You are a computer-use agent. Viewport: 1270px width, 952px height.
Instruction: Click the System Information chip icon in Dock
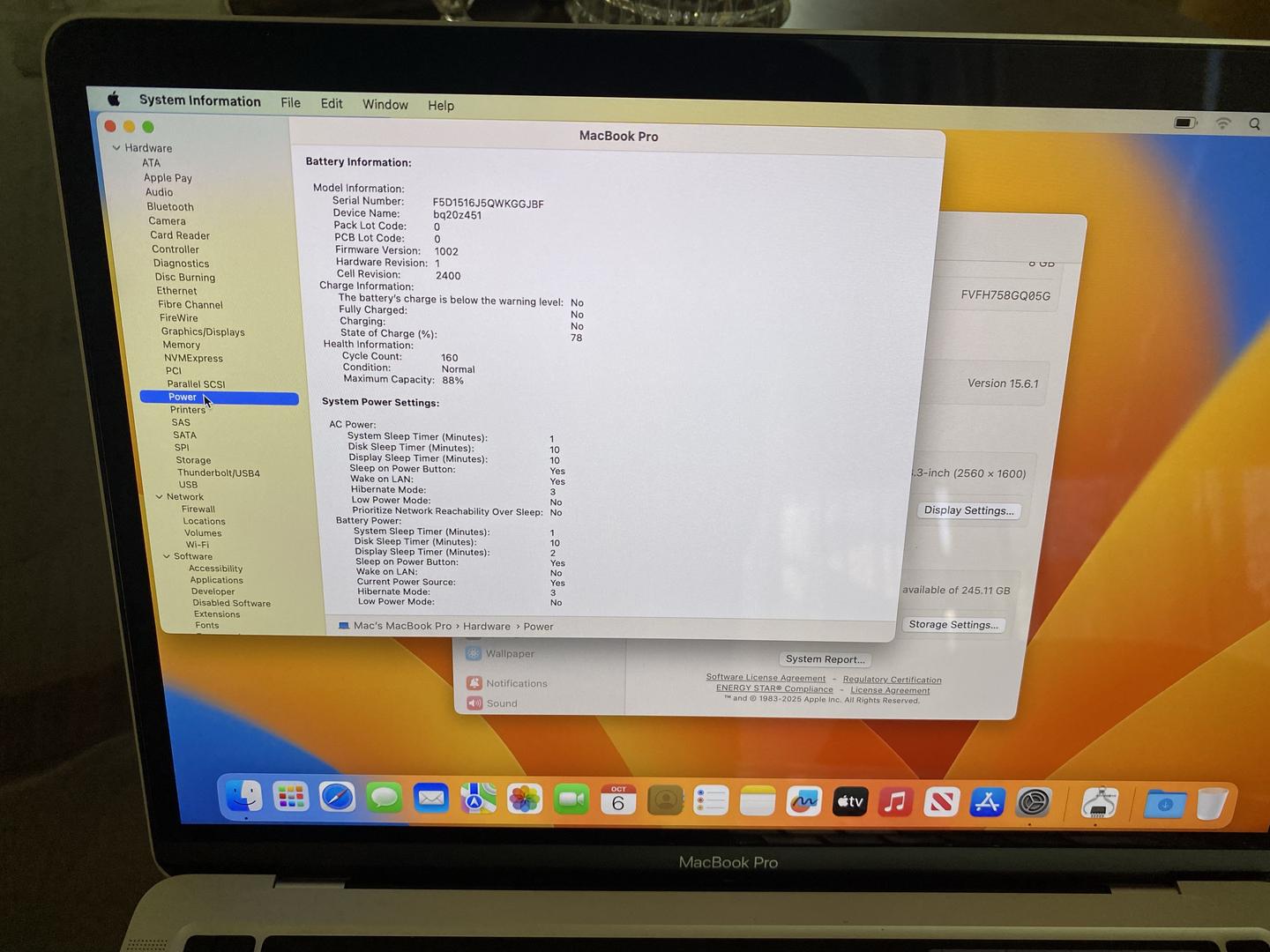tap(1099, 804)
